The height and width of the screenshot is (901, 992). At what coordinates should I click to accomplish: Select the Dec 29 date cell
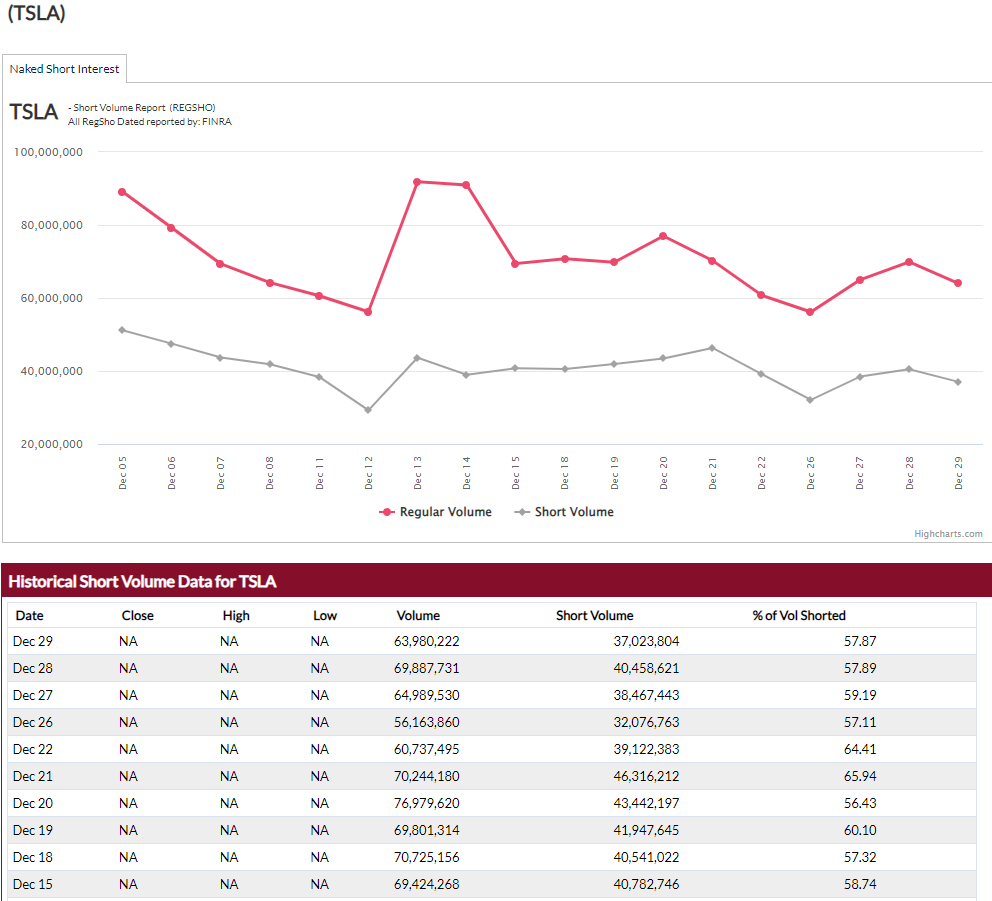[x=33, y=642]
